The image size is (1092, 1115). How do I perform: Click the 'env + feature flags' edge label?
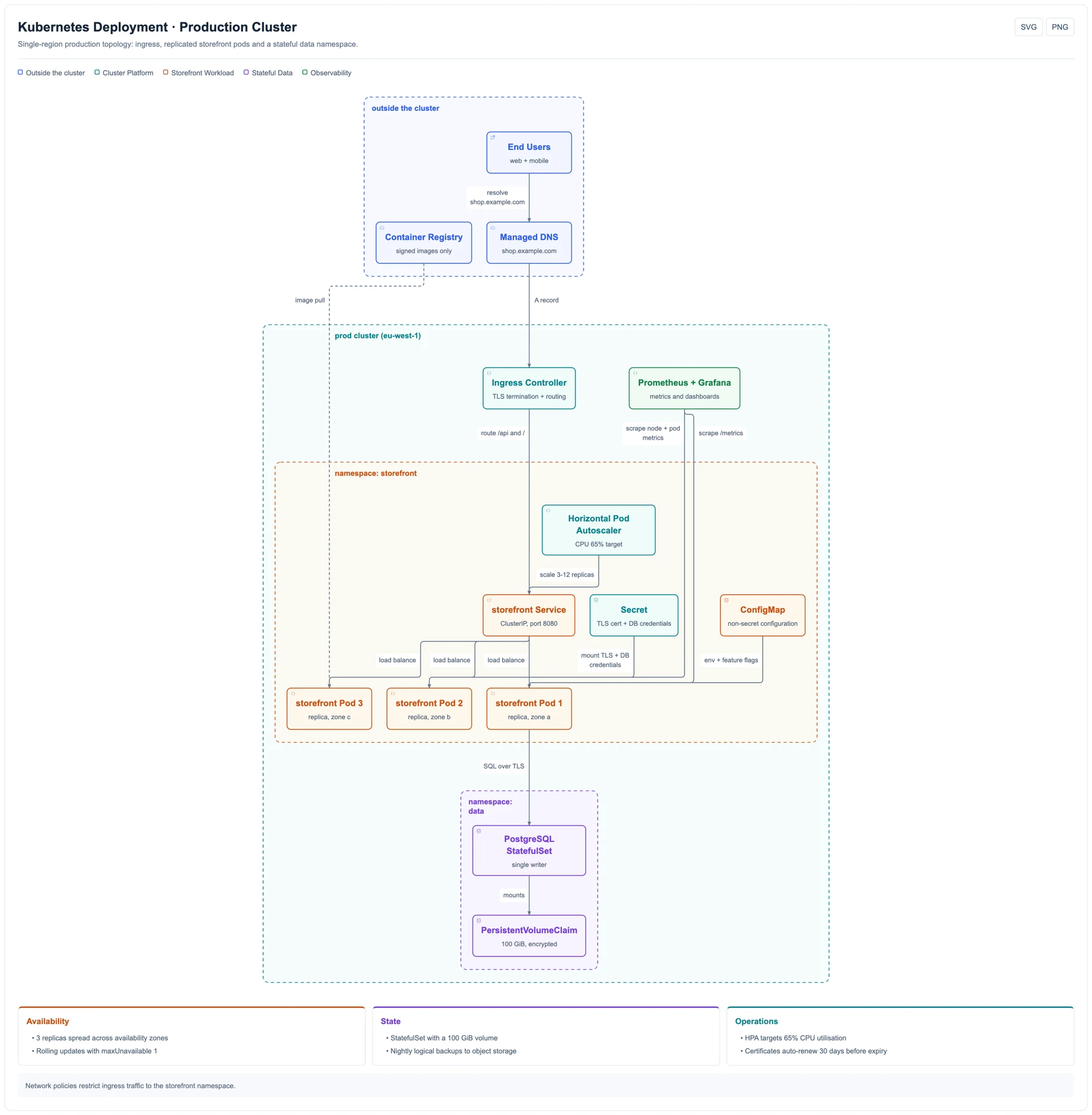tap(731, 660)
